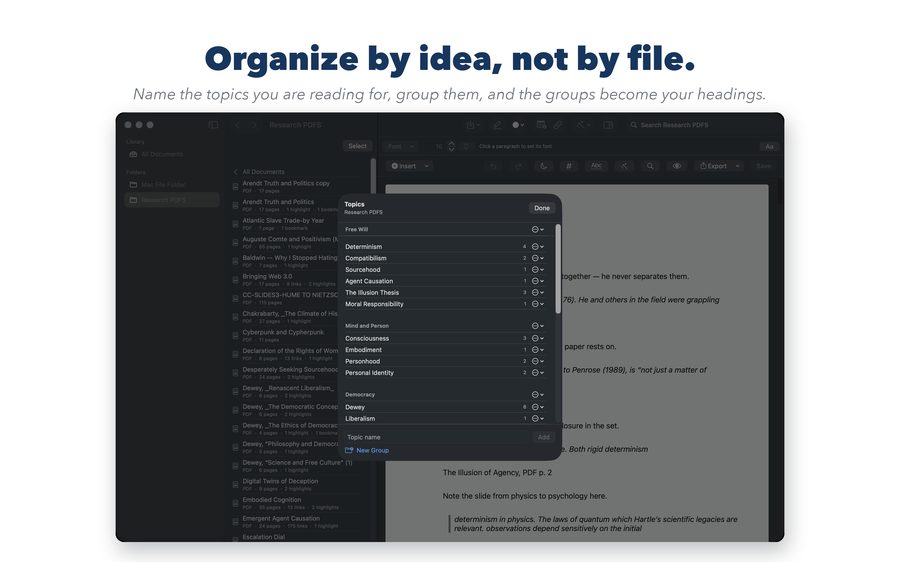The image size is (900, 562).
Task: Click the Add button beside Topic name
Action: [x=543, y=437]
